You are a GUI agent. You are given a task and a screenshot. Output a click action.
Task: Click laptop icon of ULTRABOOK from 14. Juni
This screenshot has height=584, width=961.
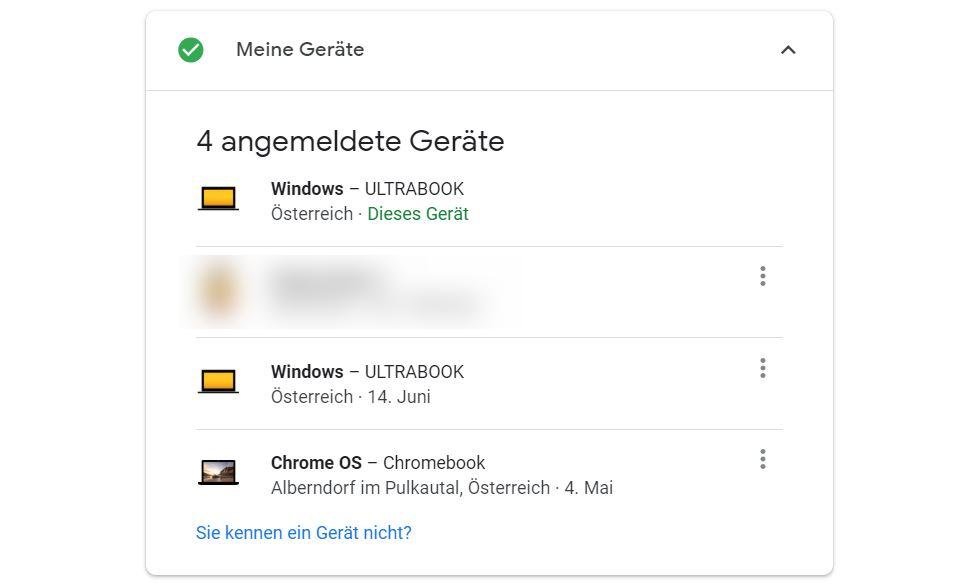[218, 381]
